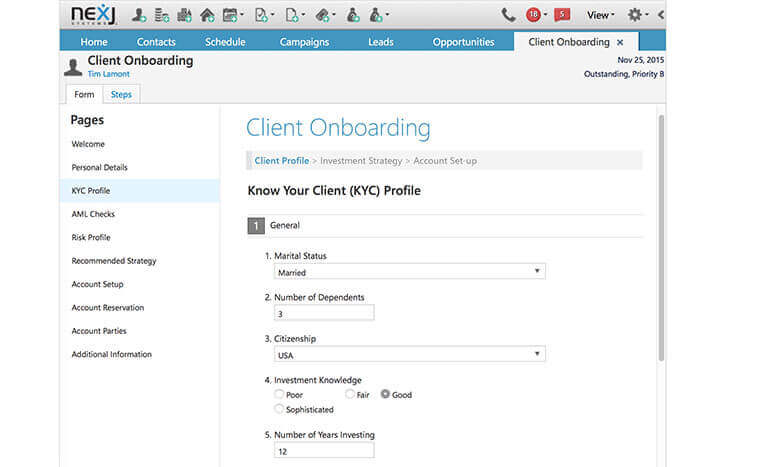Click the Number of Years Investing field
Screen dimensions: 780x467
tap(324, 450)
